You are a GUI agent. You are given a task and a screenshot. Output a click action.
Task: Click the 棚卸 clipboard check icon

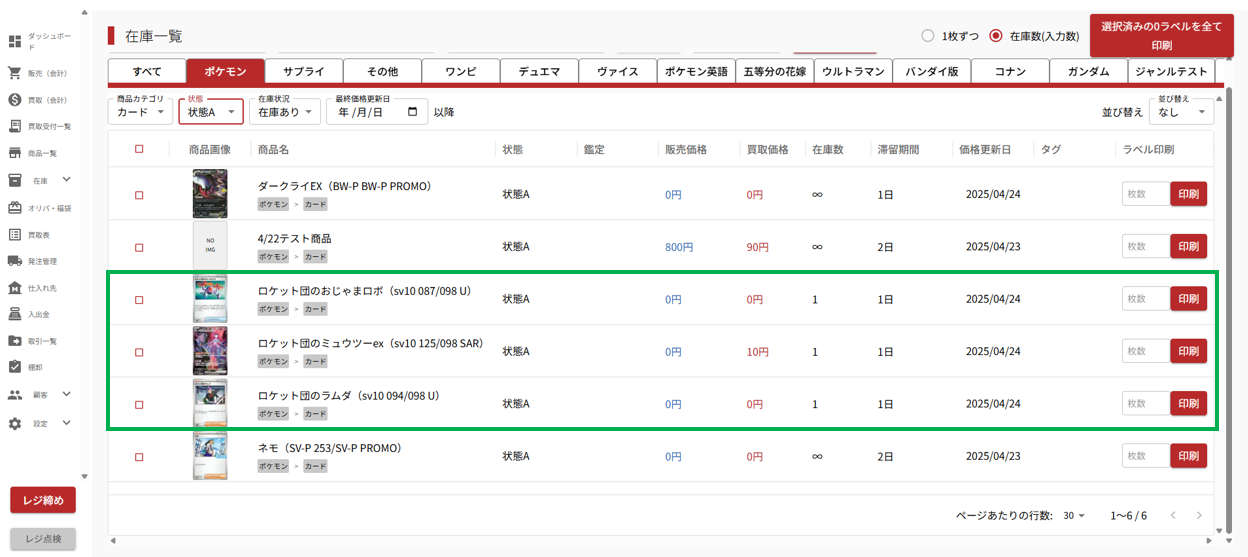15,367
